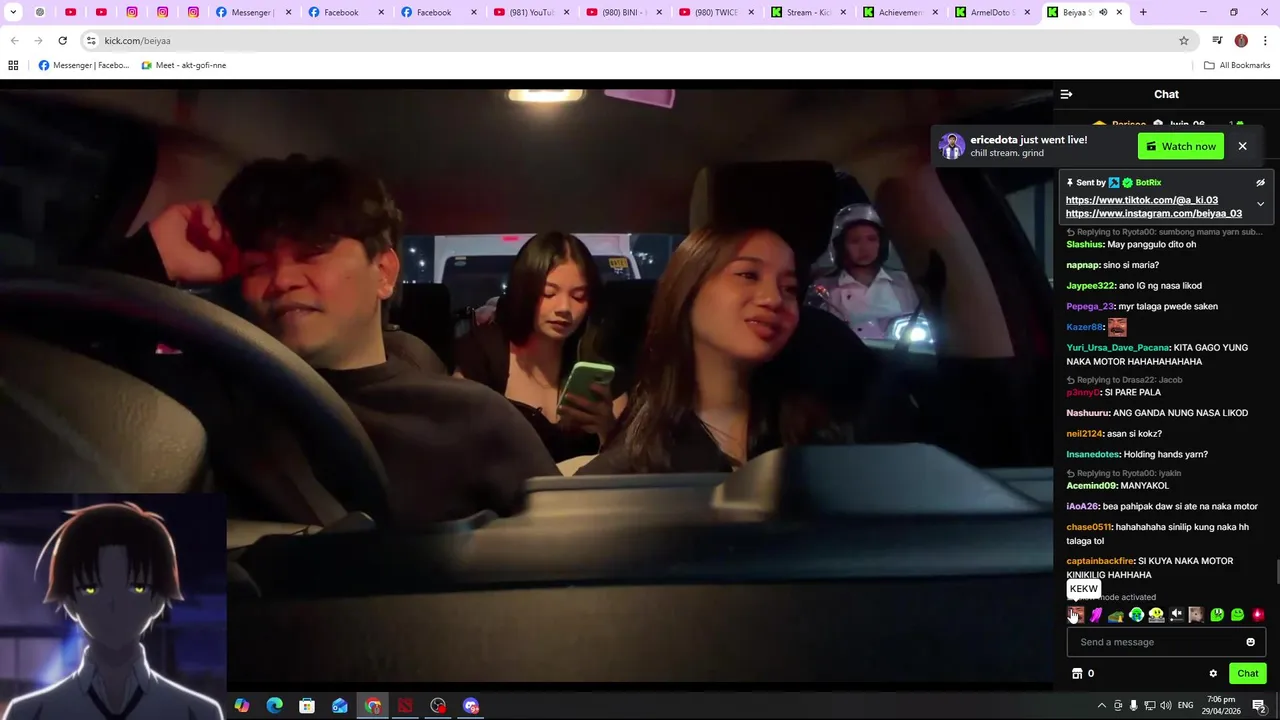
Task: Open a new browser tab
Action: [x=1143, y=12]
